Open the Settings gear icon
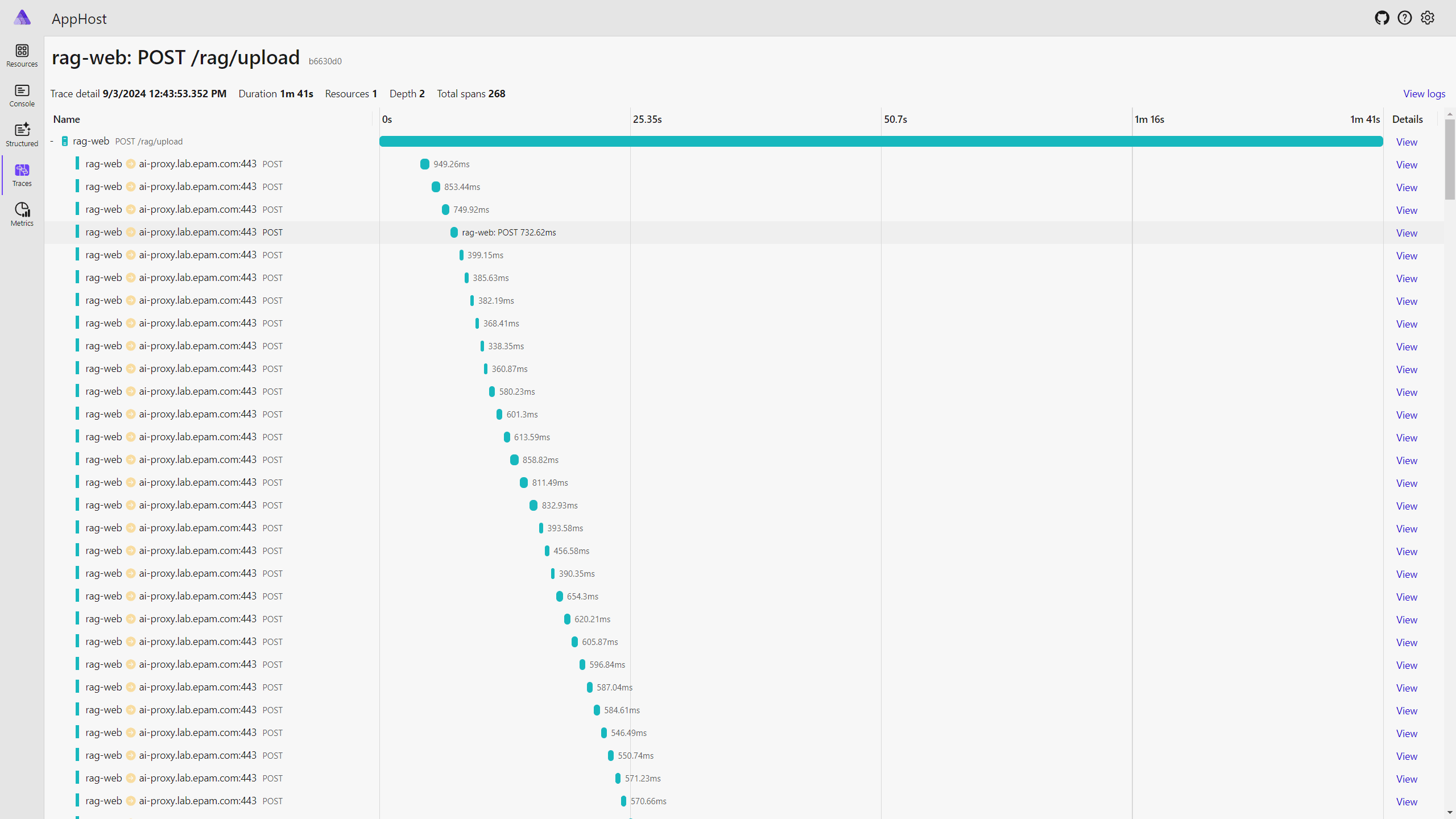 (x=1428, y=18)
